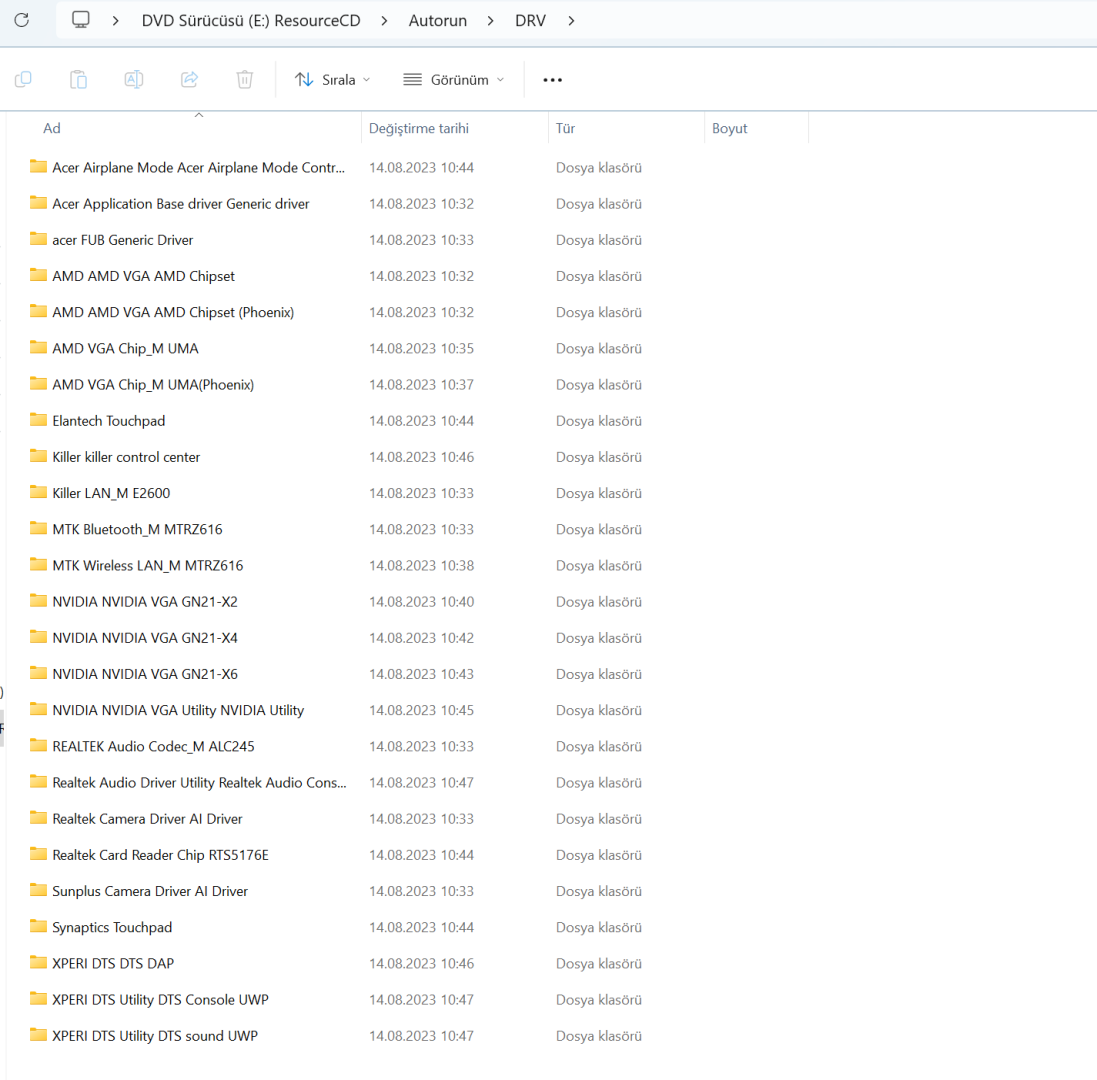Click the Delete trash icon

[245, 80]
